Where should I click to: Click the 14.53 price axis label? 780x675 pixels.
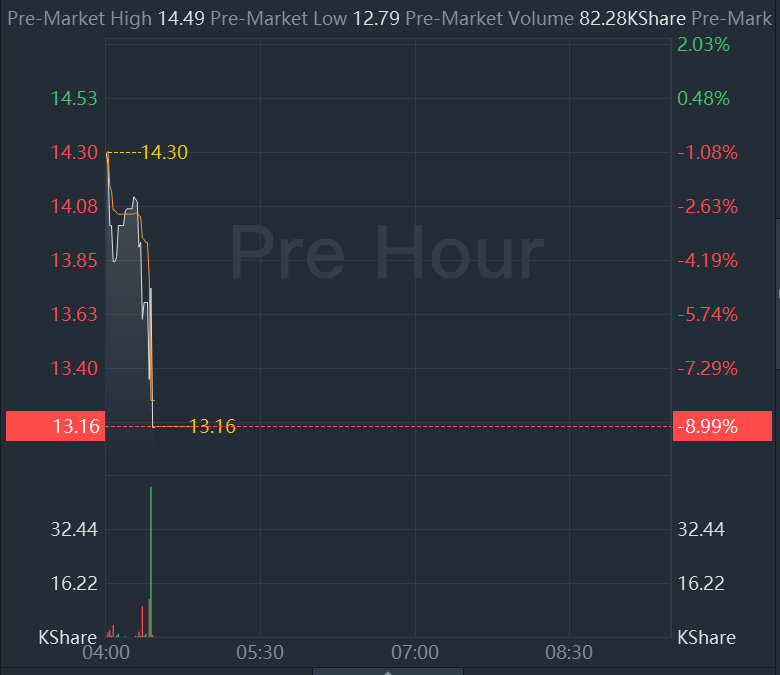tap(74, 98)
